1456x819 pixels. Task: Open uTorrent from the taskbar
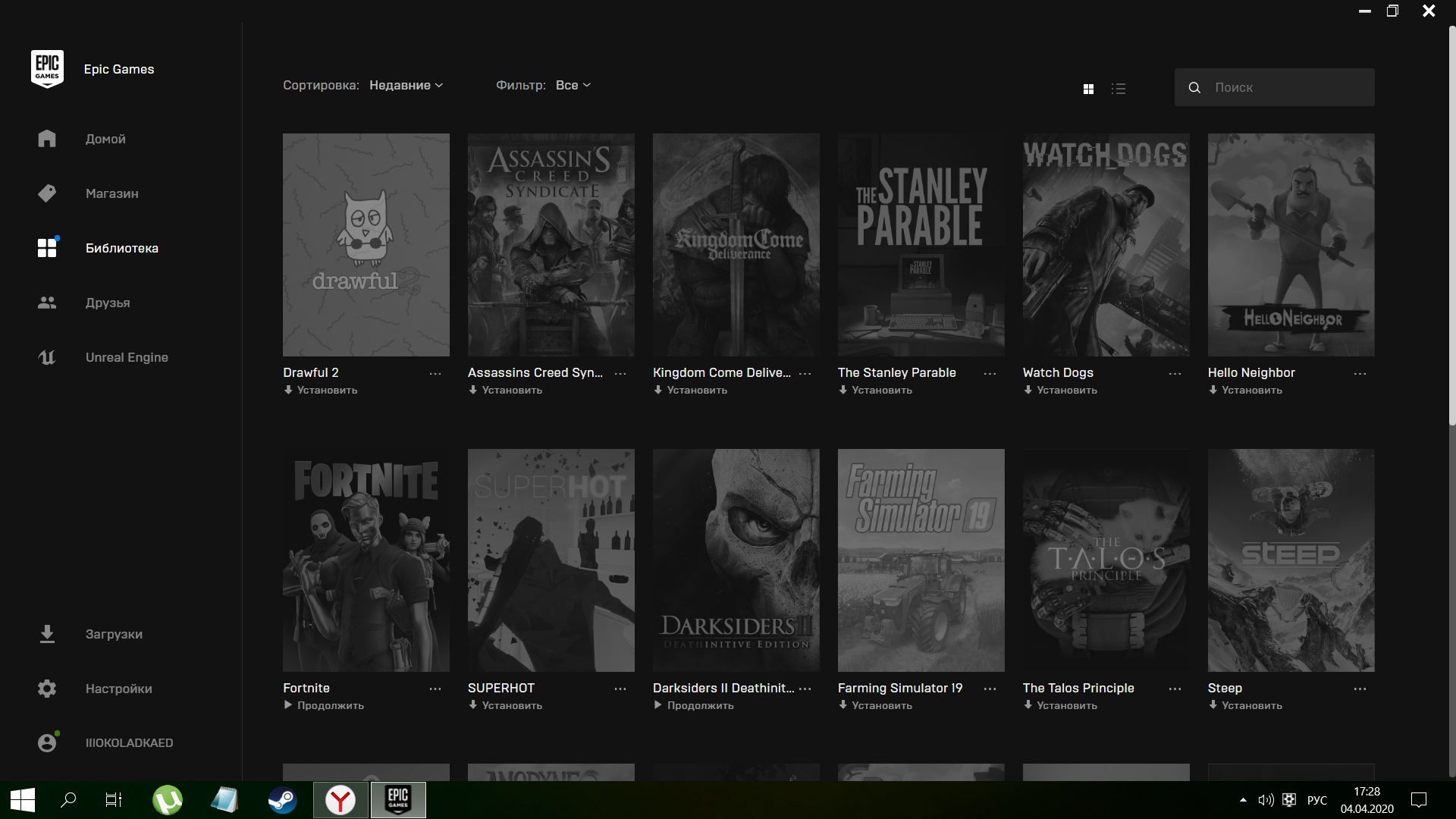coord(168,800)
